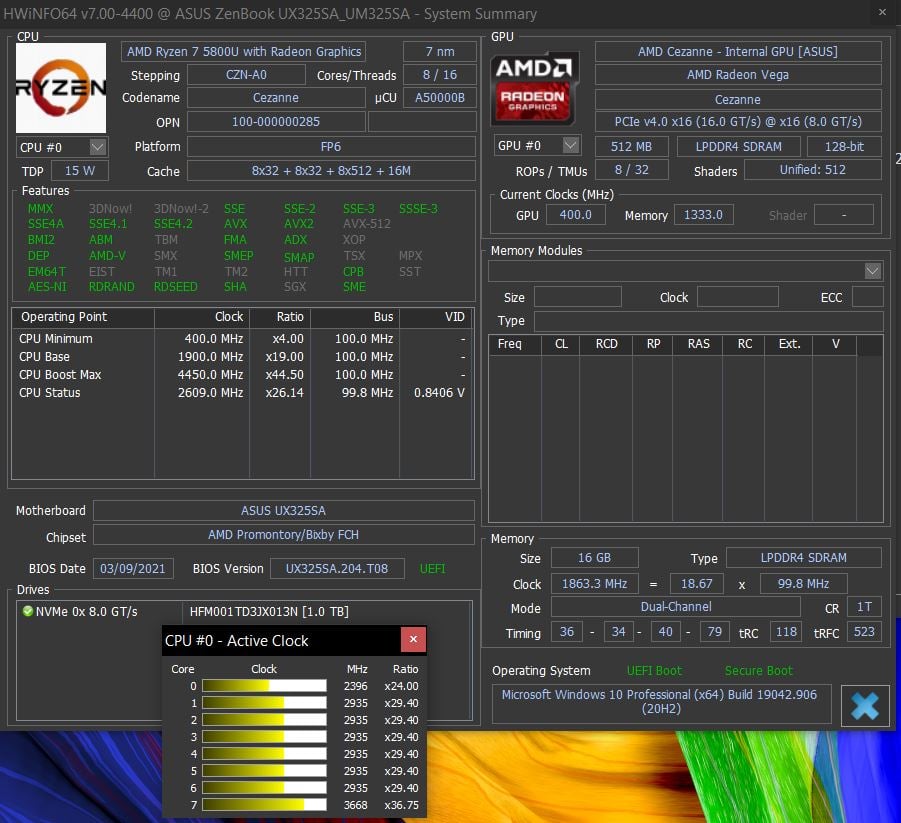Click the PCIe v4.0 x16 field
The image size is (901, 823).
tap(738, 122)
